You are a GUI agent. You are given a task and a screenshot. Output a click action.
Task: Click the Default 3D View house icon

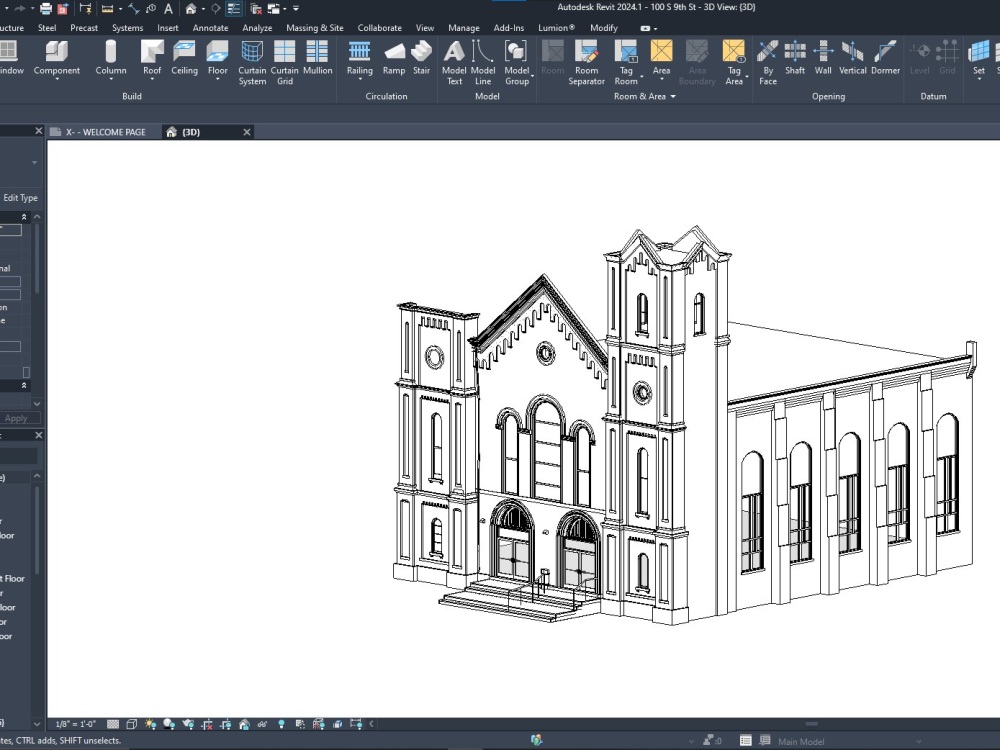click(190, 9)
